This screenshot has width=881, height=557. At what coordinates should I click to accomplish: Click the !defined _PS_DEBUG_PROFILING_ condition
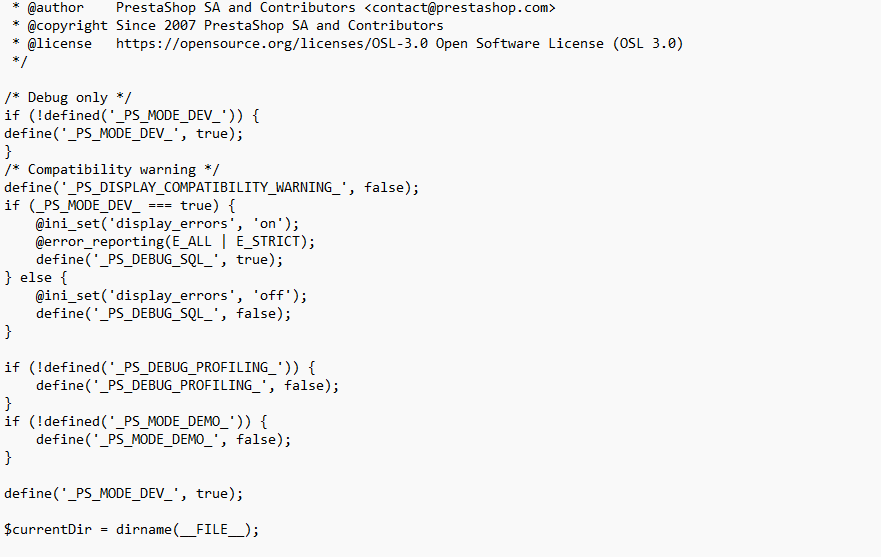pos(160,368)
